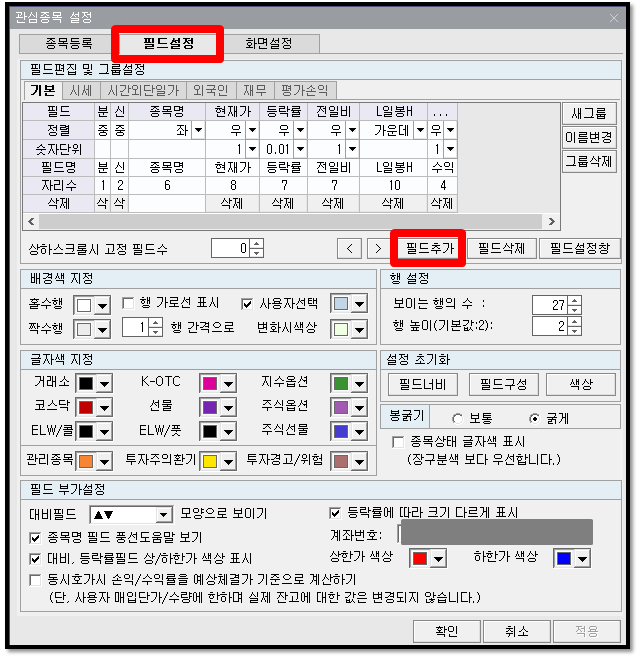Open the 대비필드 shape dropdown

pyautogui.click(x=164, y=515)
